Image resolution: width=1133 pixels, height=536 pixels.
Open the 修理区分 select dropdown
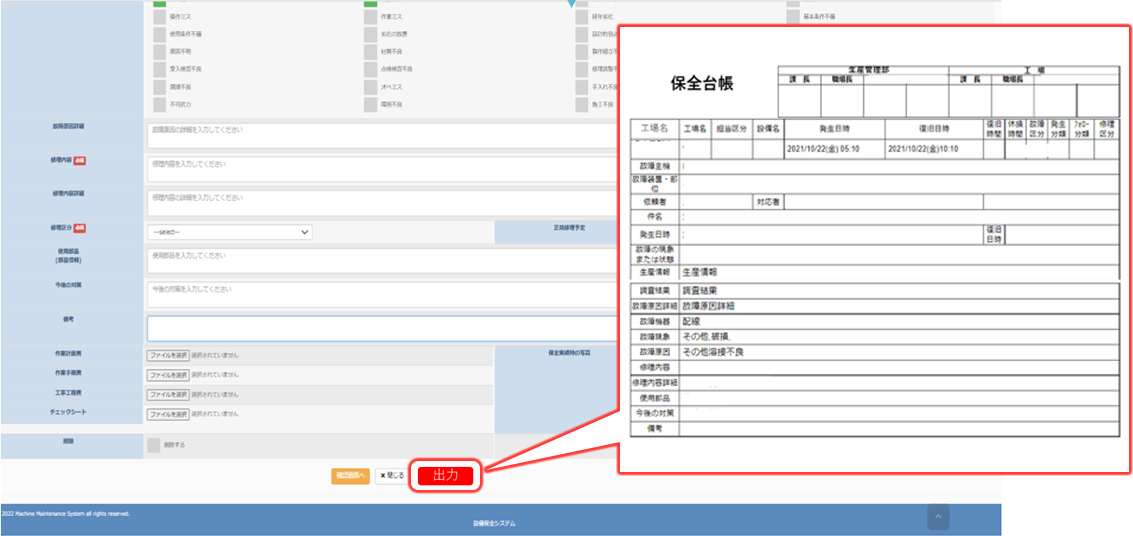pos(230,232)
